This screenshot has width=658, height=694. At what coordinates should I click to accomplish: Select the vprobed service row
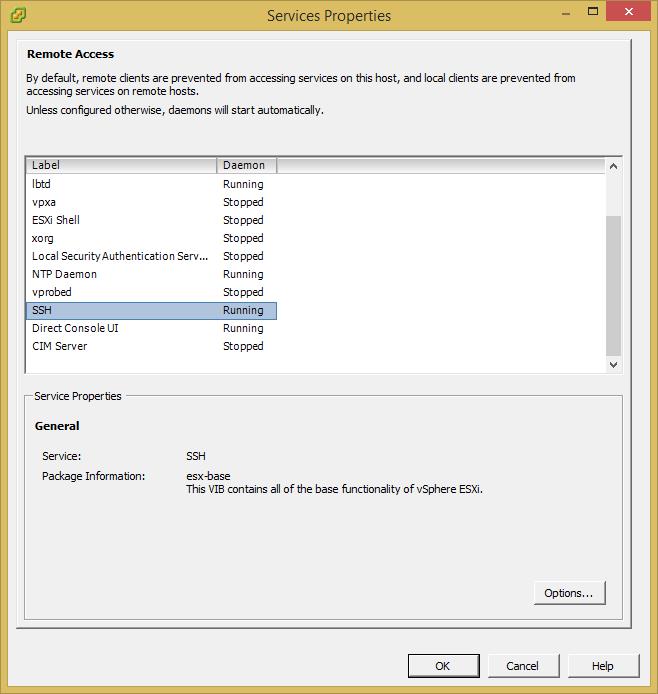pyautogui.click(x=151, y=292)
